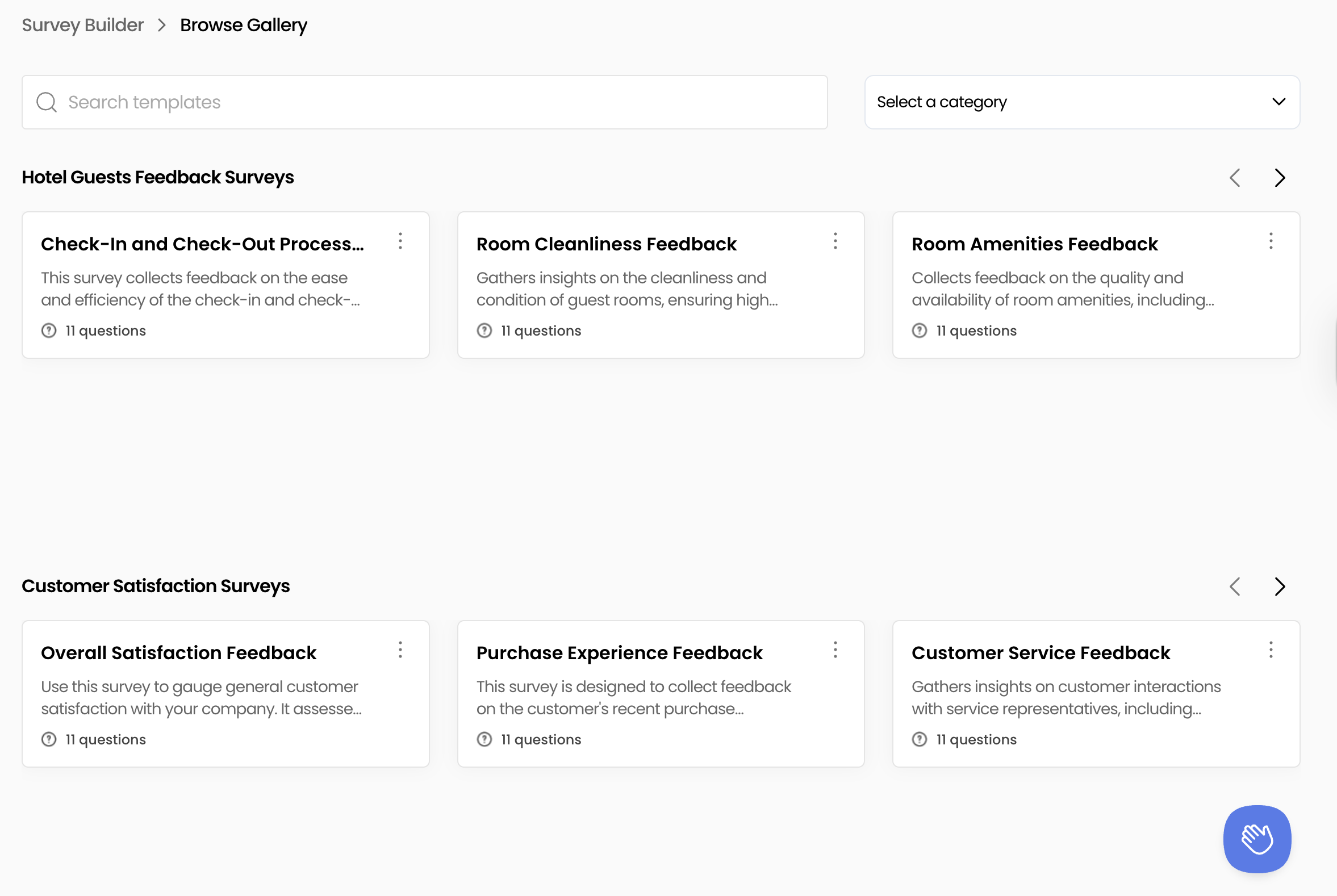The height and width of the screenshot is (896, 1337).
Task: Open the Select a category dropdown
Action: pyautogui.click(x=1082, y=102)
